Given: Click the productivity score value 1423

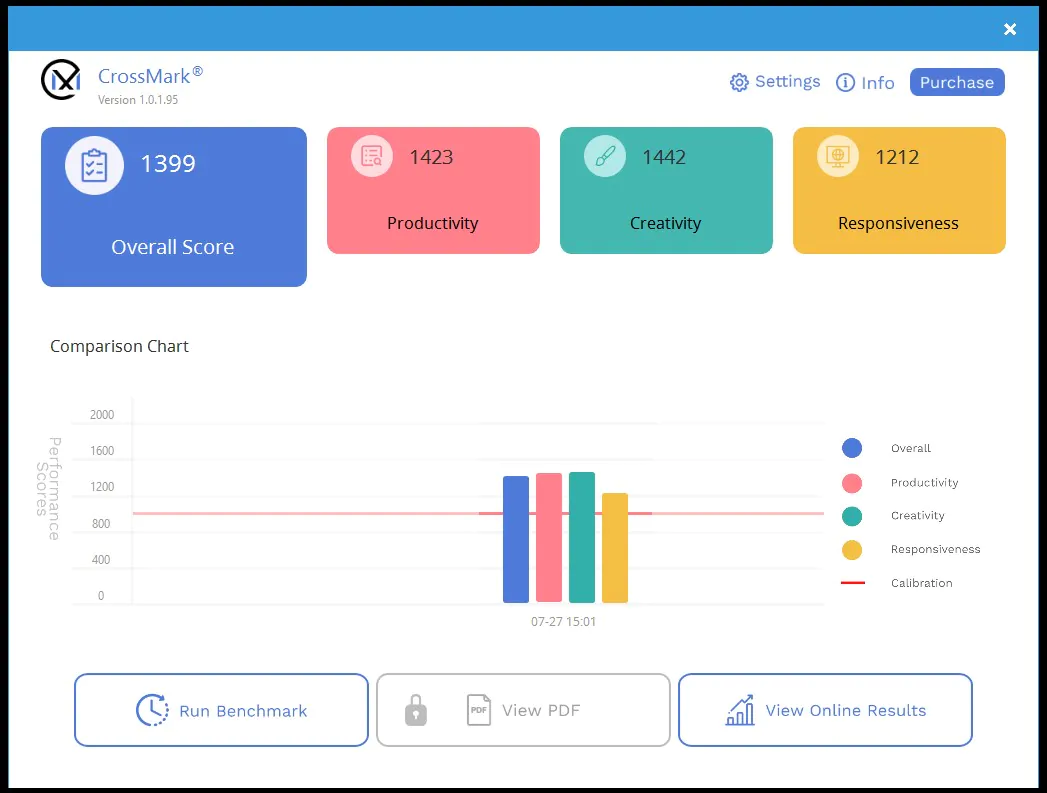Looking at the screenshot, I should 431,157.
